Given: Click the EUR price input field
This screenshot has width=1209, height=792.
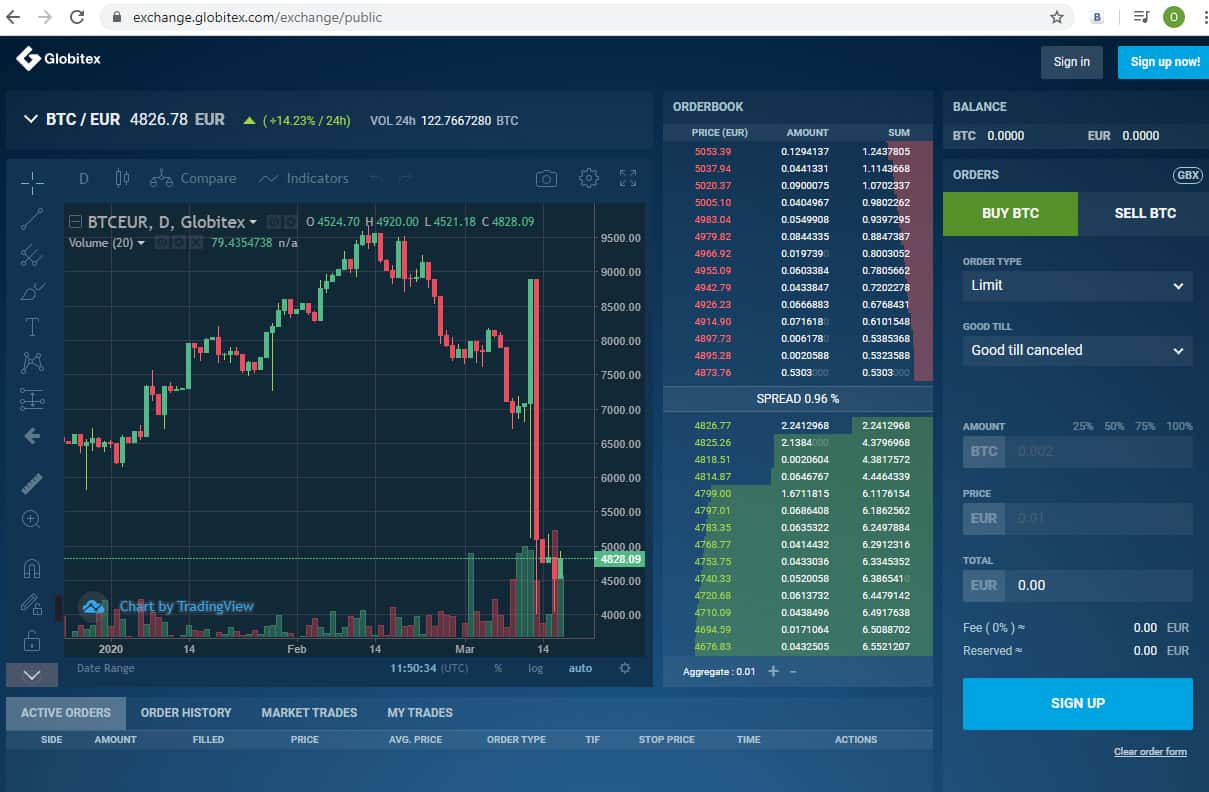Looking at the screenshot, I should tap(1099, 518).
